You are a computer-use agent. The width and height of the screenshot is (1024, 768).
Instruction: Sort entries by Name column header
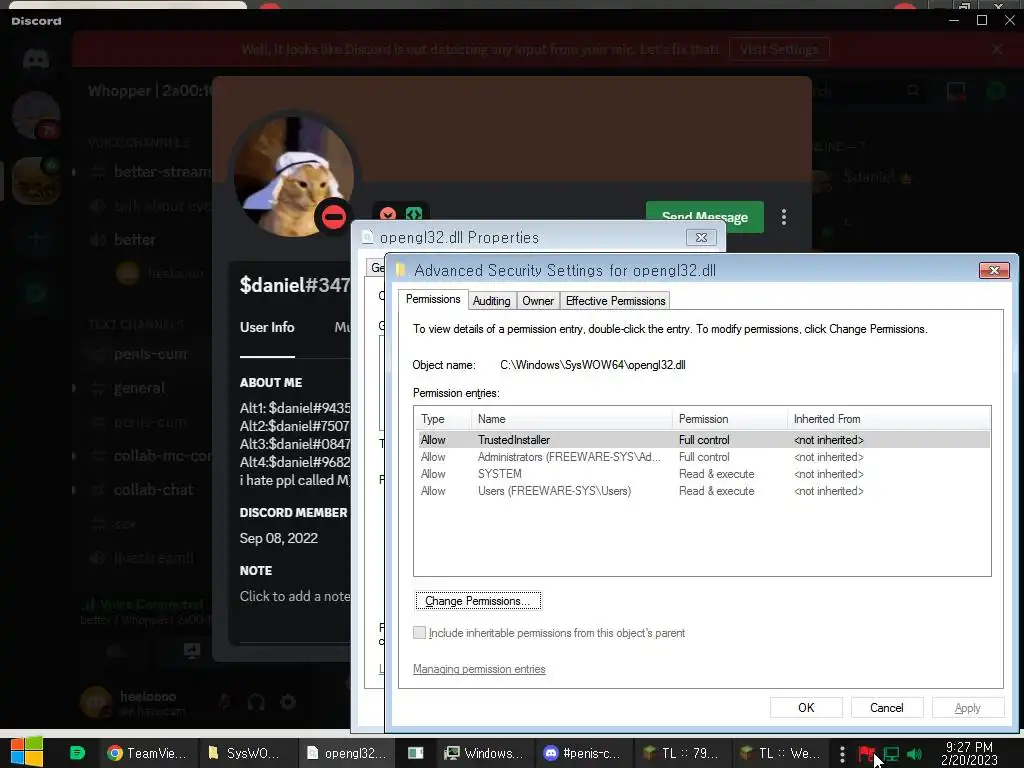point(571,419)
